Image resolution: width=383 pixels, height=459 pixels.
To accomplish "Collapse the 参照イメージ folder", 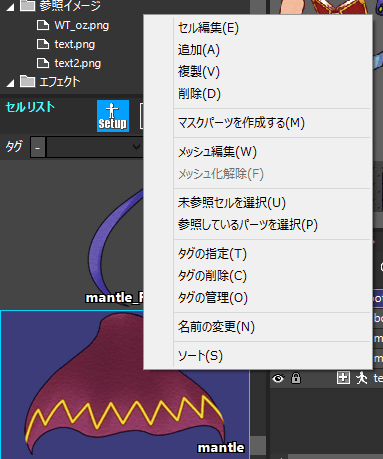I will point(10,7).
